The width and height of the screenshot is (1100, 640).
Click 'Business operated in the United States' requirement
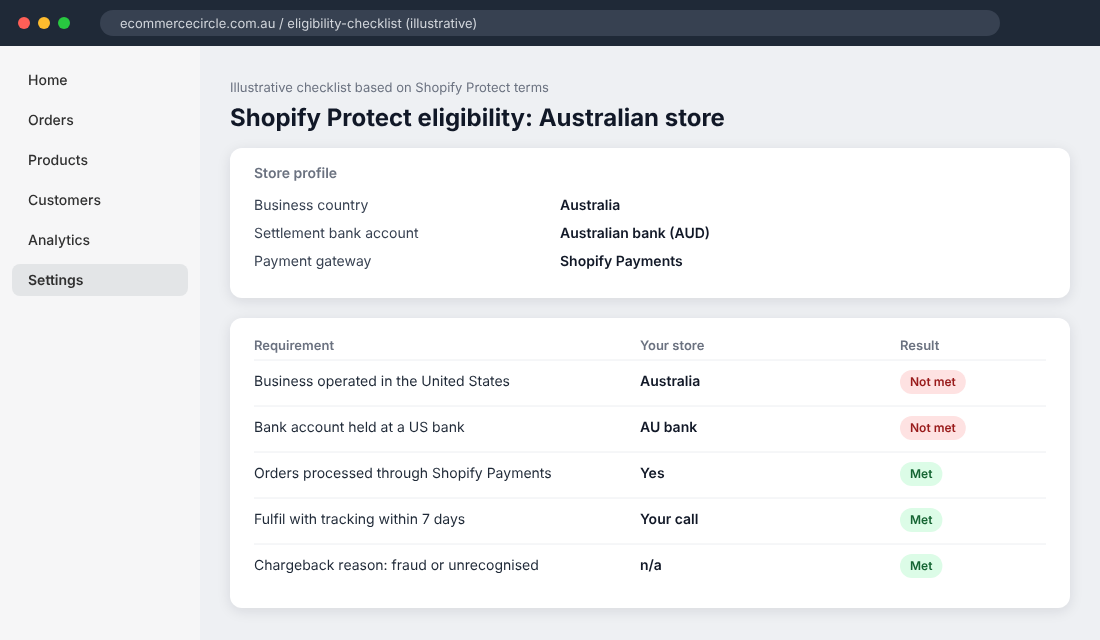click(x=382, y=381)
